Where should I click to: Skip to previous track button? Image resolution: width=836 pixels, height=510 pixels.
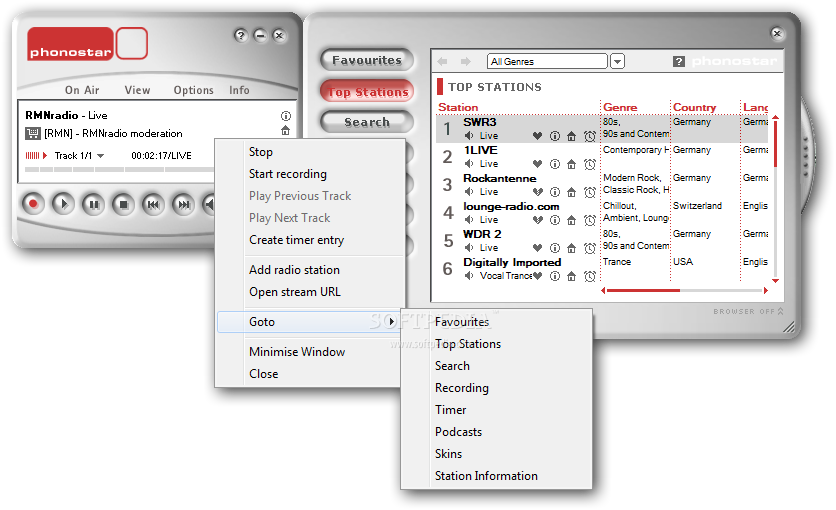tap(153, 204)
